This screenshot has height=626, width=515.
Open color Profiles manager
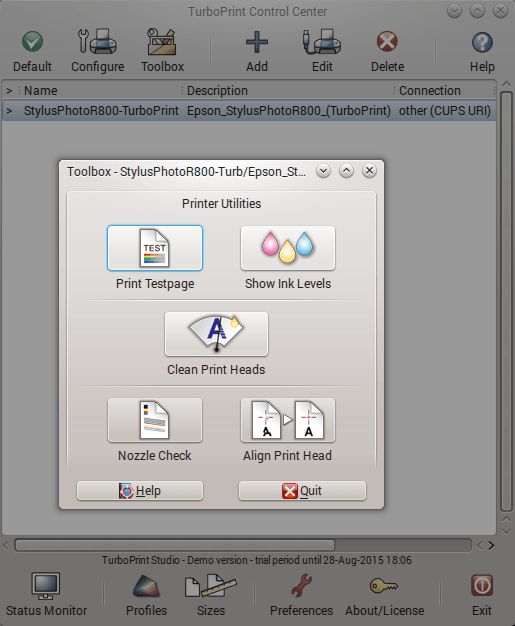(146, 595)
